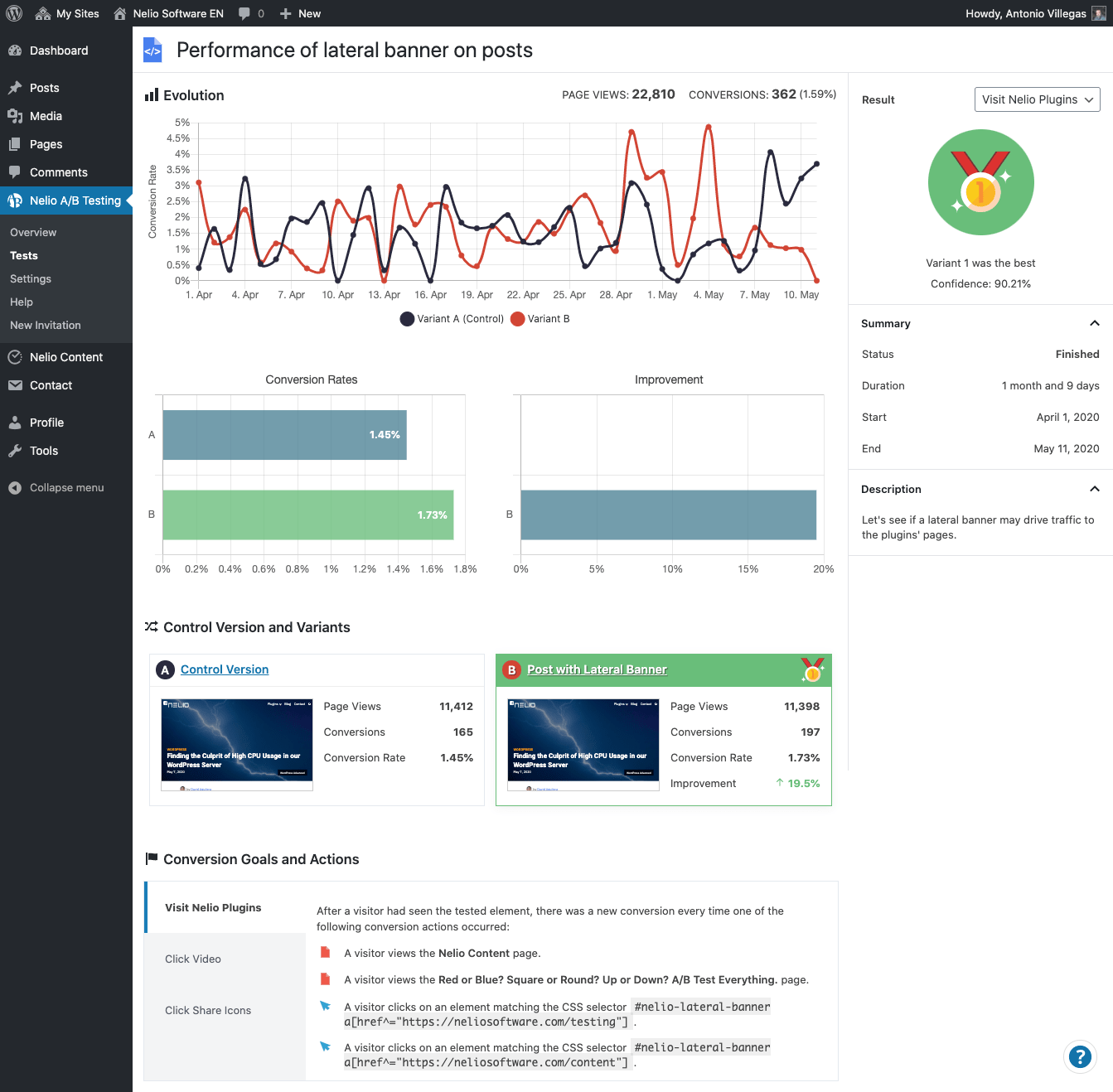Select the Visit Nelio Plugins goal tab
Viewport: 1113px width, 1092px height.
[225, 907]
